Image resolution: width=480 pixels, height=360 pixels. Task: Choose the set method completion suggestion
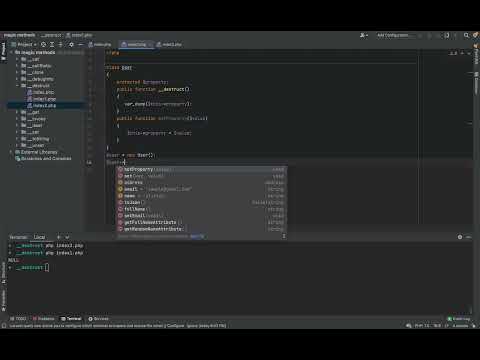pyautogui.click(x=202, y=176)
